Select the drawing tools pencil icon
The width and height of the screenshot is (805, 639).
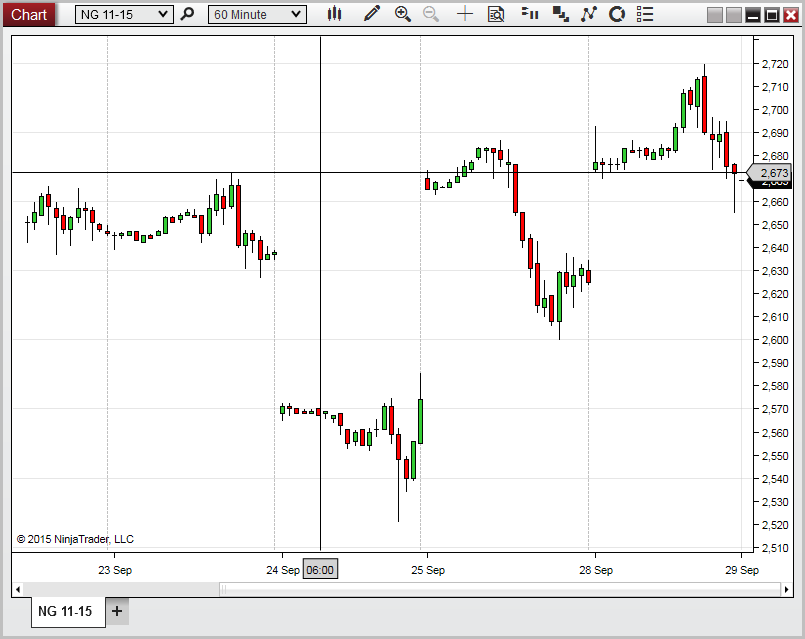tap(372, 14)
